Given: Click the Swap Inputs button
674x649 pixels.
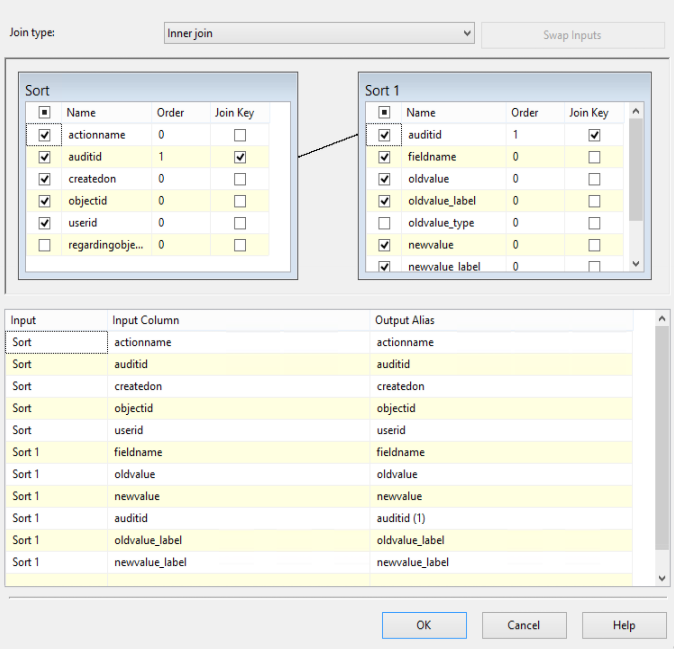Looking at the screenshot, I should pos(572,35).
